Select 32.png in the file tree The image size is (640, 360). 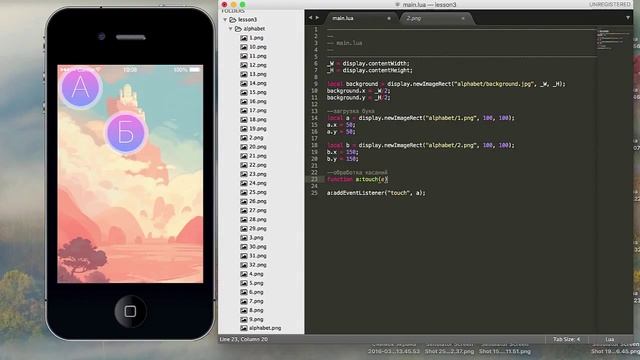tap(258, 265)
